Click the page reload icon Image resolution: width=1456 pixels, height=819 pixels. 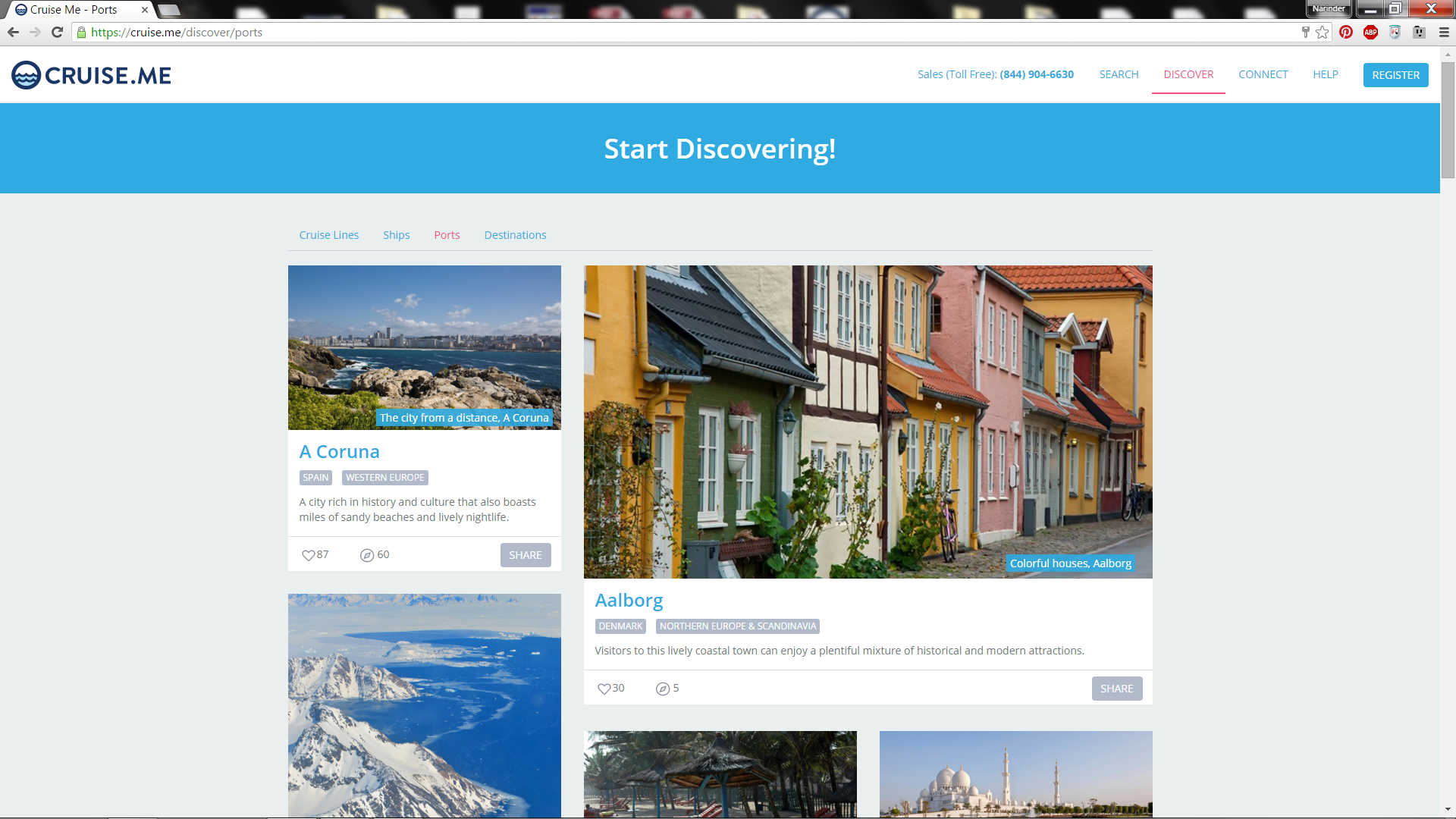click(58, 32)
